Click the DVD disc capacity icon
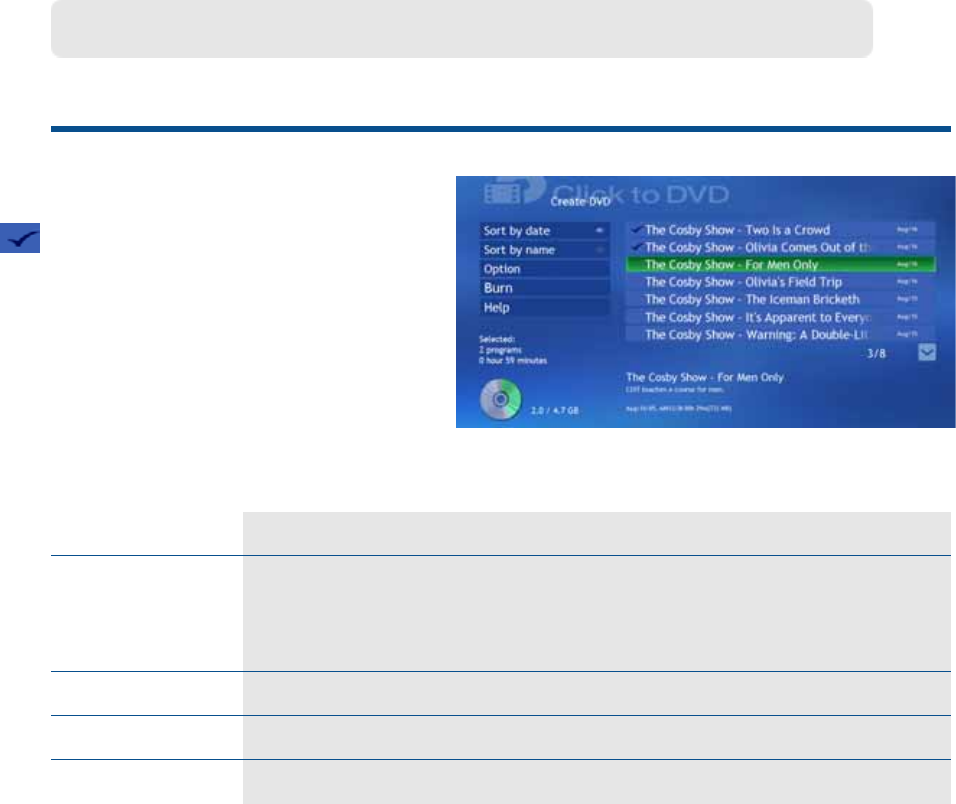This screenshot has width=956, height=804. point(501,399)
